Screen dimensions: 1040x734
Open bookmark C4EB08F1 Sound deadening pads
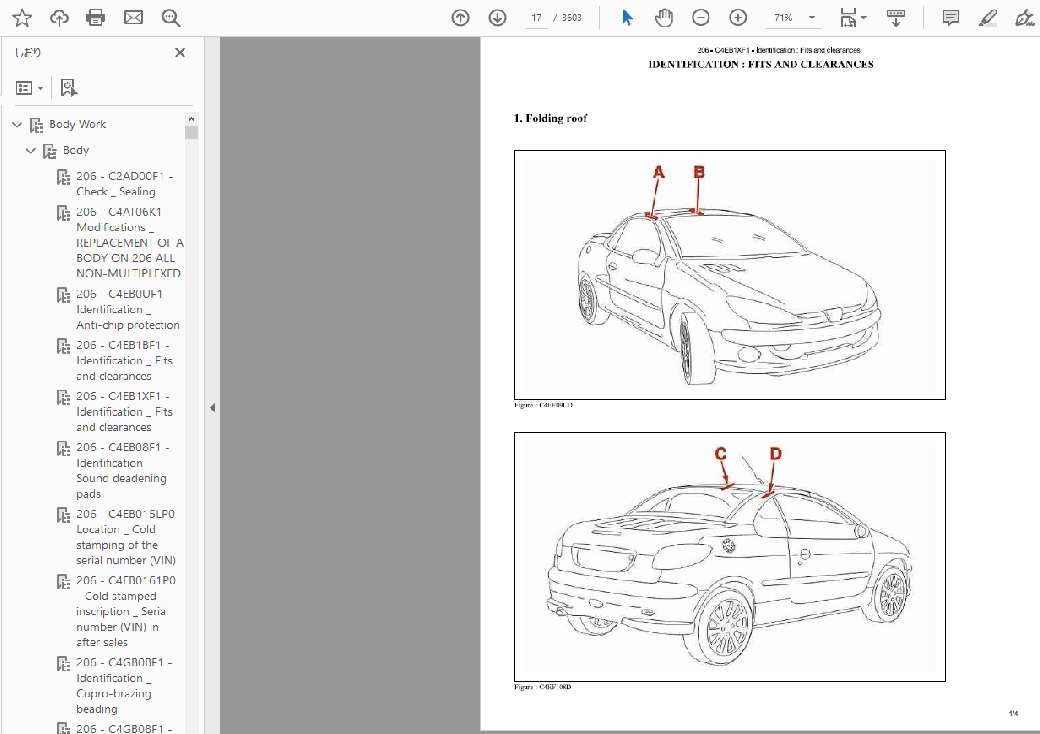coord(122,471)
